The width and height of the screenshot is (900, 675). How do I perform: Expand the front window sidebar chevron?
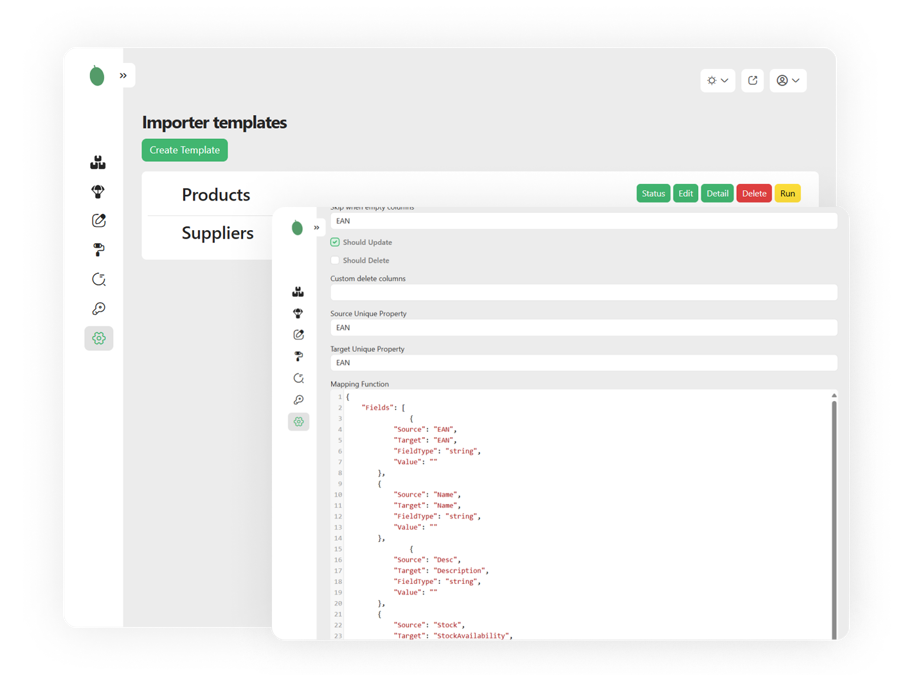(317, 227)
